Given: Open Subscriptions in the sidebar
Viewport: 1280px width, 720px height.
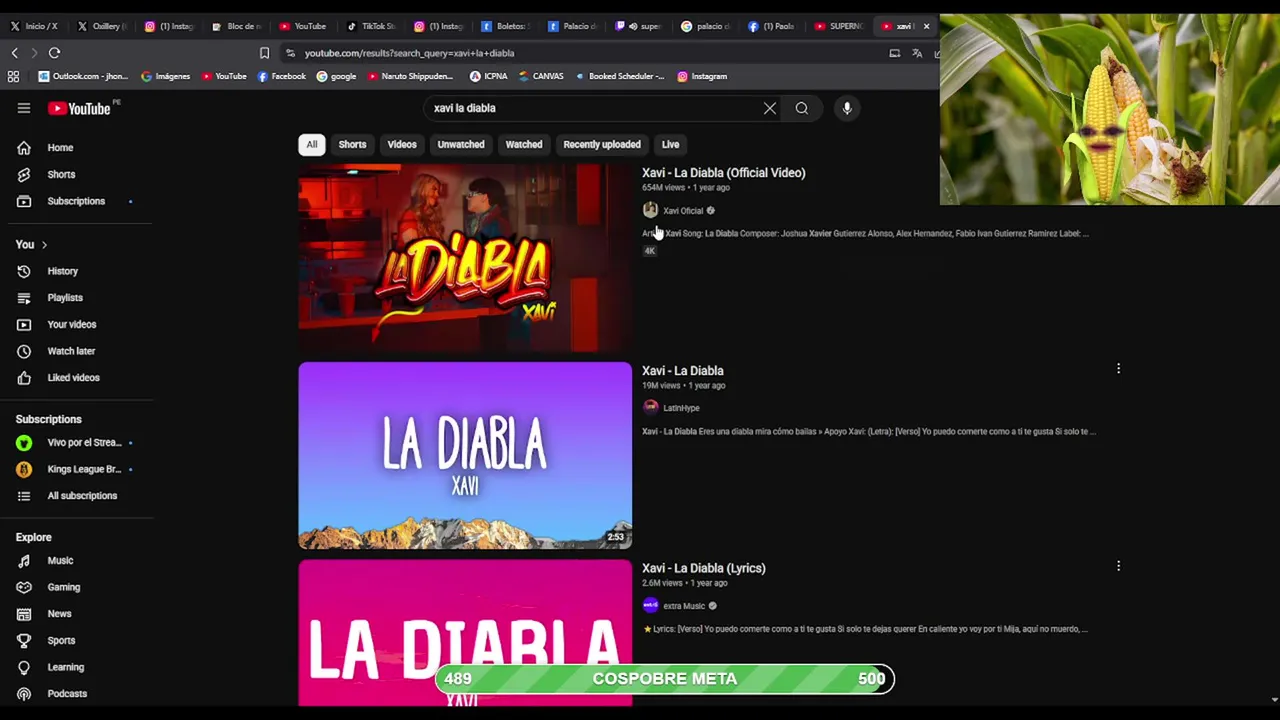Looking at the screenshot, I should 77,201.
